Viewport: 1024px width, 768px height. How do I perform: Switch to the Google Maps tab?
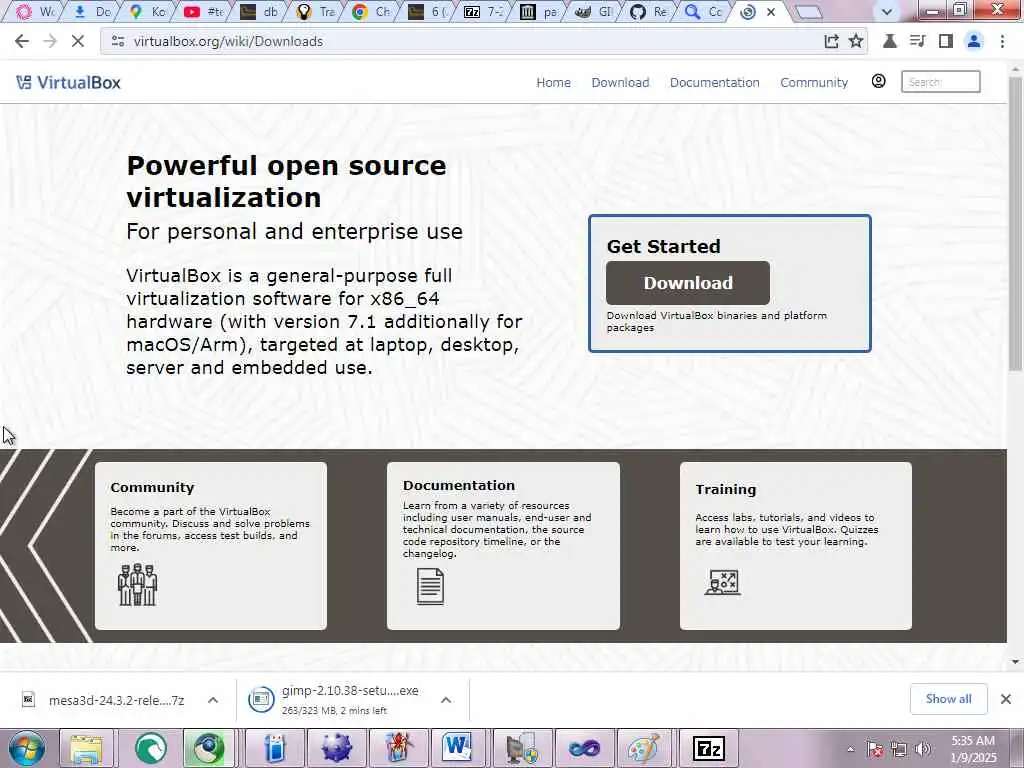pos(147,11)
